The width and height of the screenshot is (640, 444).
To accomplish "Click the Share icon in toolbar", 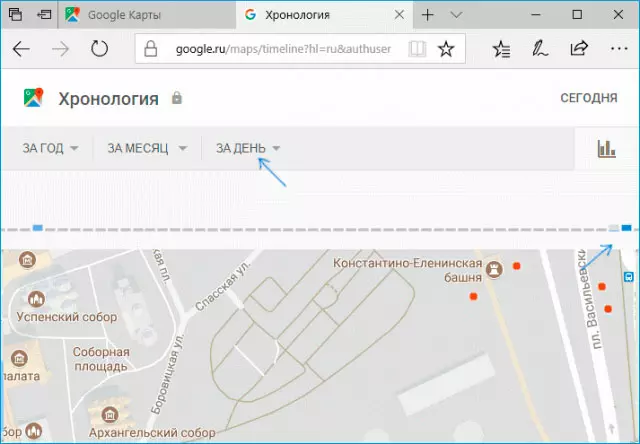I will point(578,49).
